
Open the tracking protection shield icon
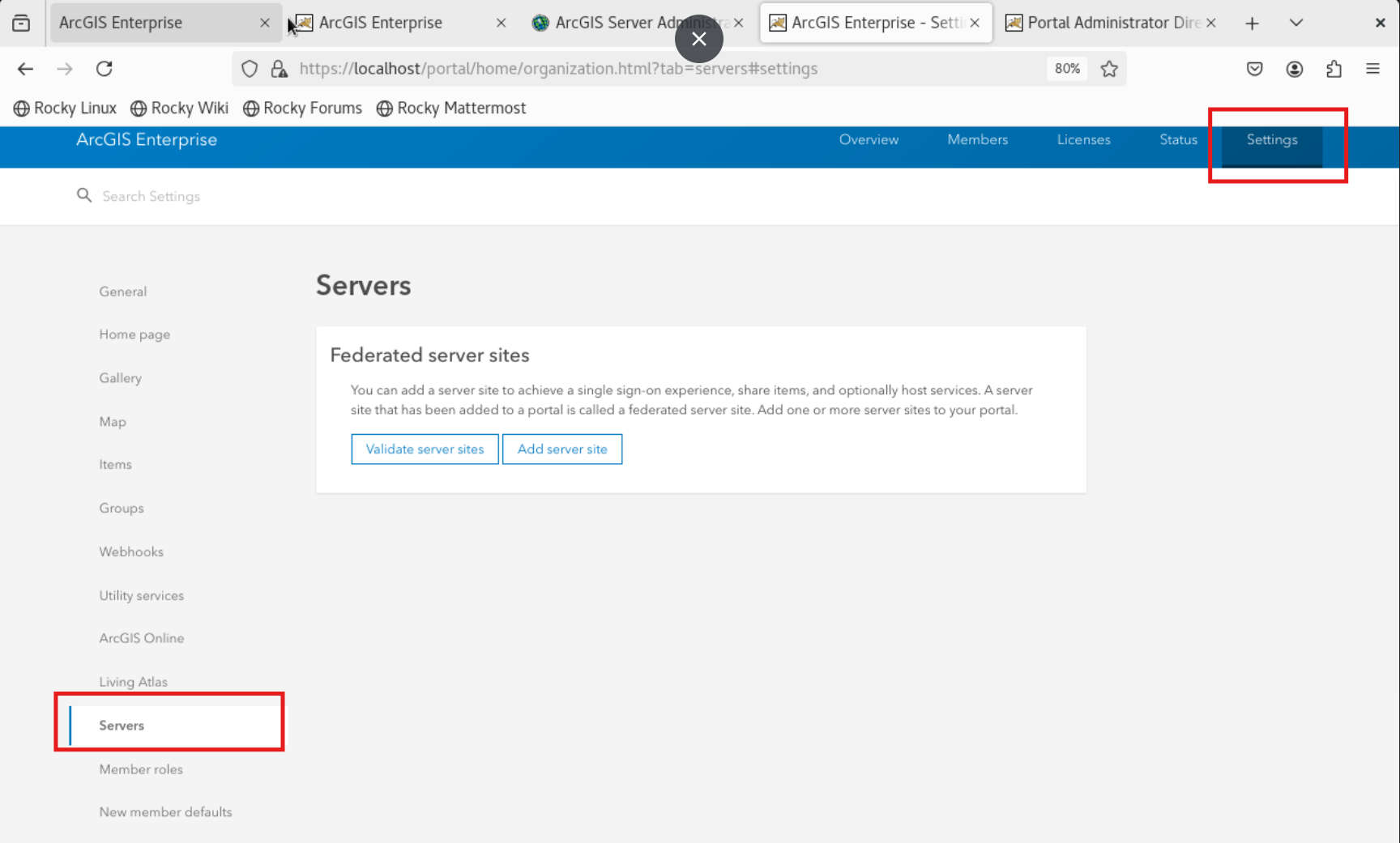[x=250, y=69]
